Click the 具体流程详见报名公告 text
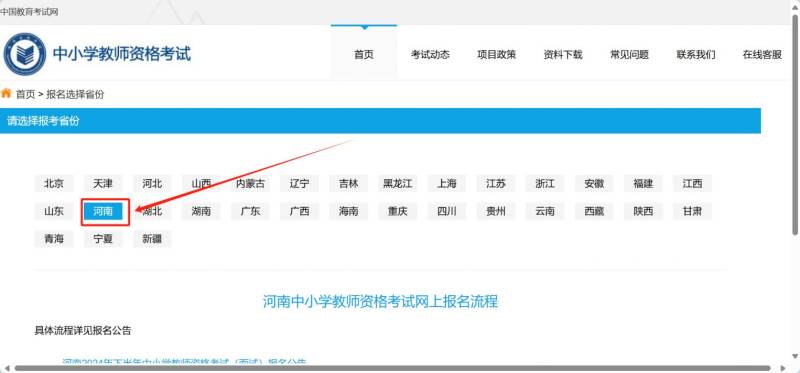Image resolution: width=800 pixels, height=373 pixels. click(83, 331)
